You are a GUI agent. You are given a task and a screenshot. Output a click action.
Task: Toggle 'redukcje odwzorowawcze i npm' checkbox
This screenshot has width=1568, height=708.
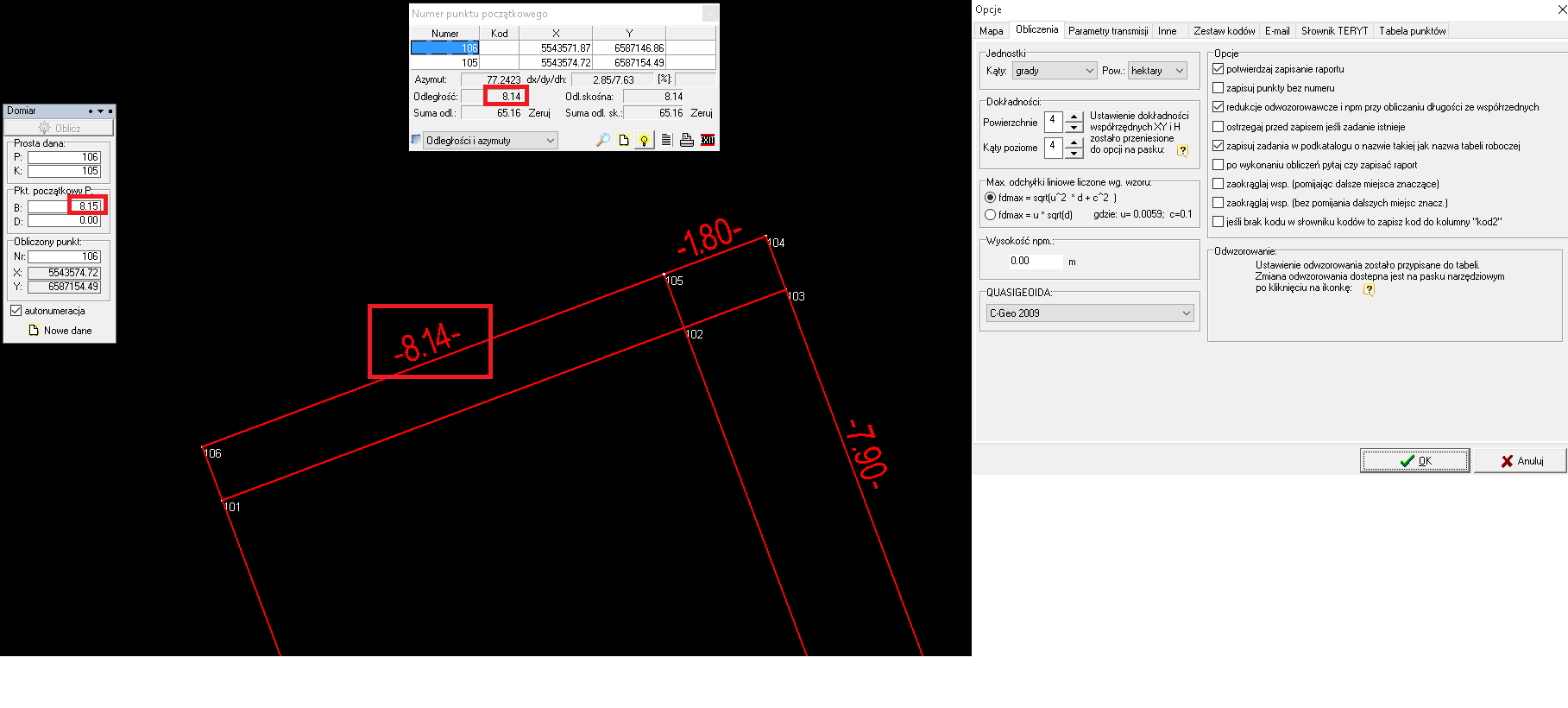click(x=1219, y=107)
